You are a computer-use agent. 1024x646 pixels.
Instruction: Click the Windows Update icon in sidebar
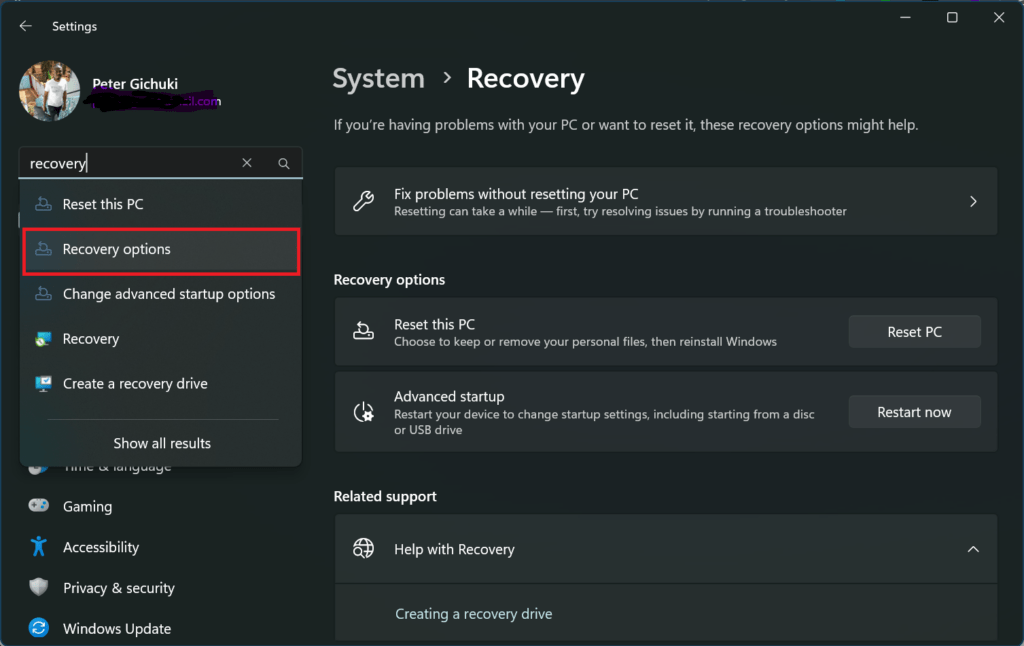coord(38,628)
